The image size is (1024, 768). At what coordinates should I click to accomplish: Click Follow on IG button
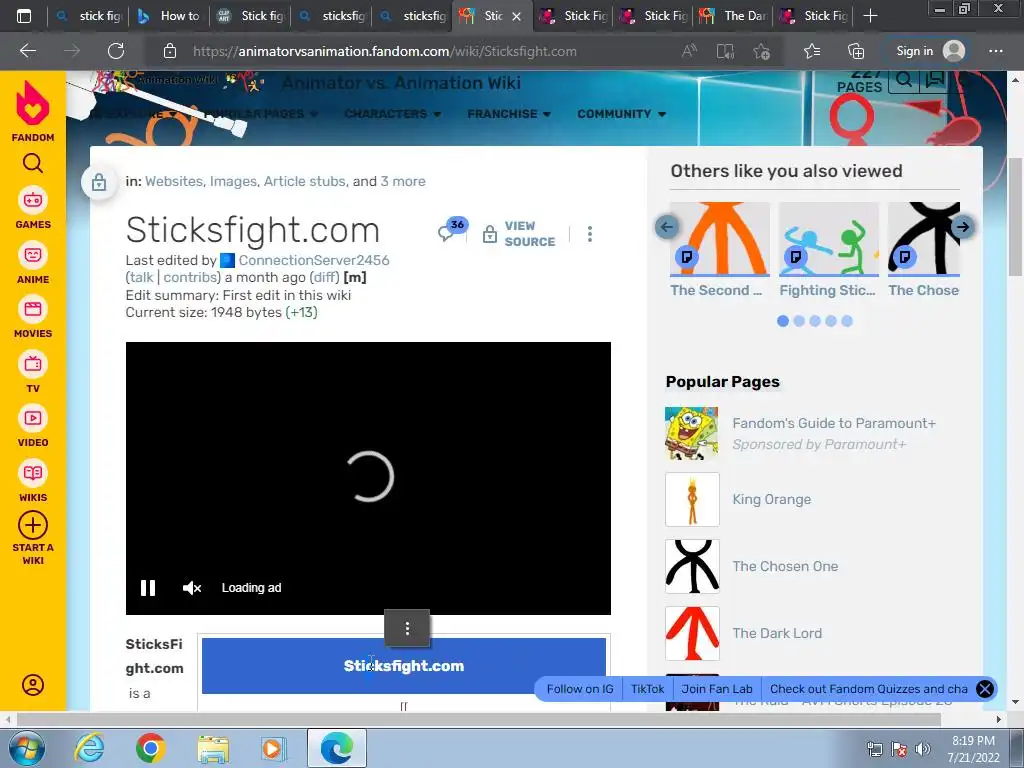tap(580, 689)
